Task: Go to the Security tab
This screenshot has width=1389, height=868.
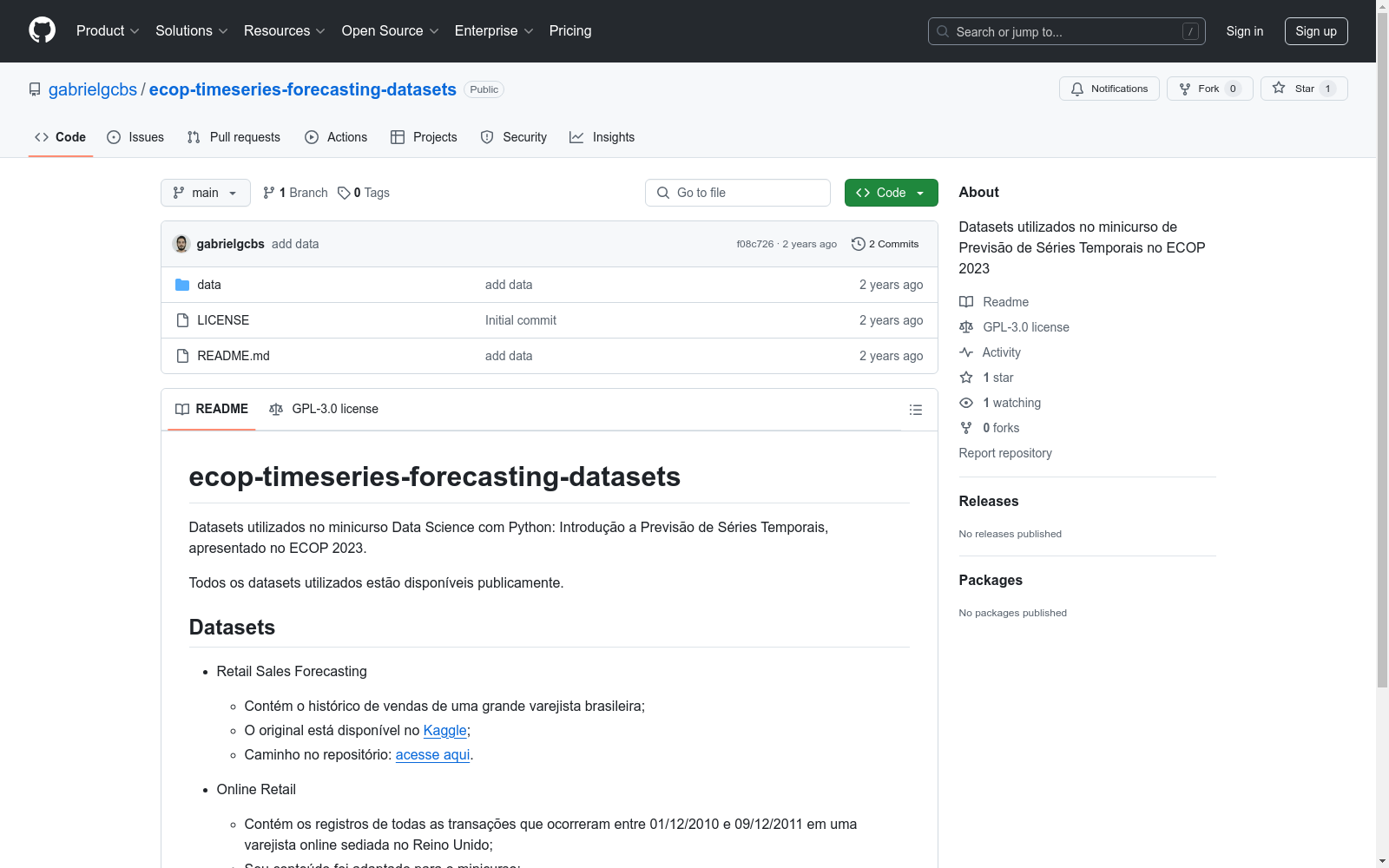Action: coord(514,137)
